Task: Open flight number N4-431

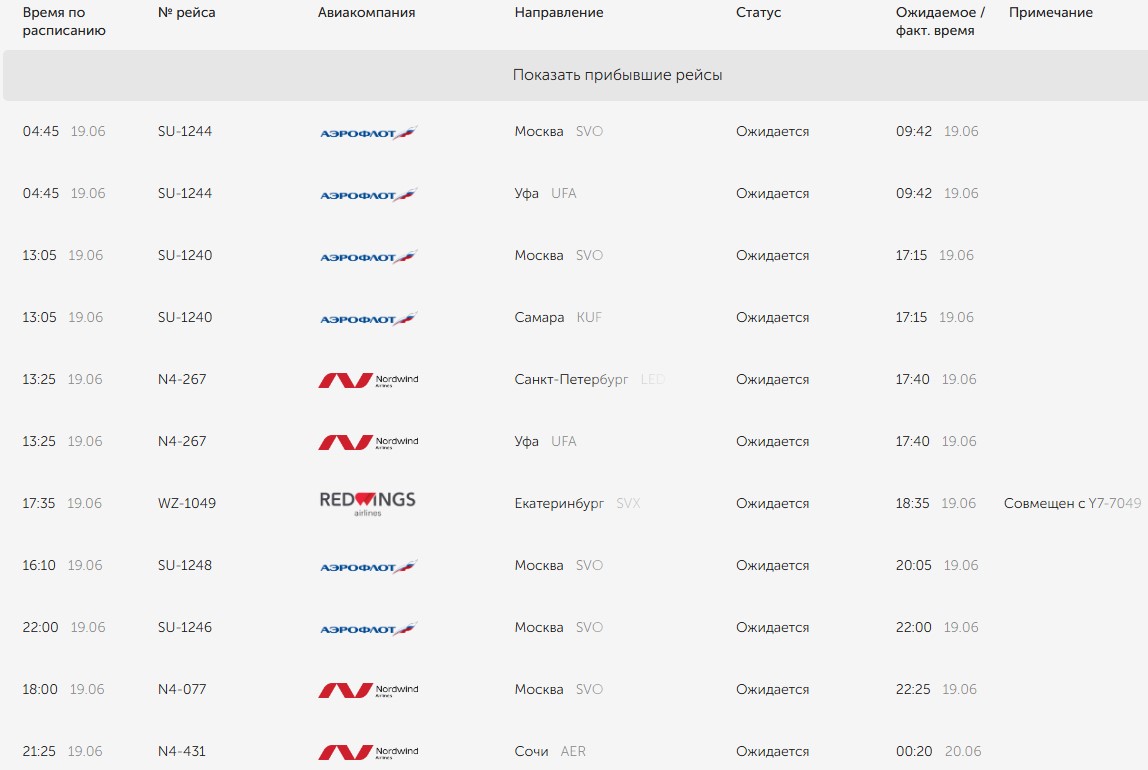Action: pyautogui.click(x=181, y=751)
